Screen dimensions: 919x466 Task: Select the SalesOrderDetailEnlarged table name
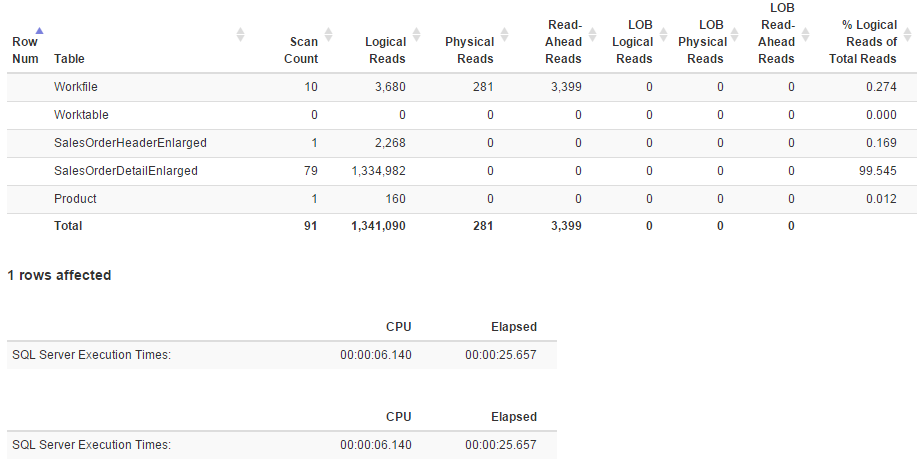(126, 171)
